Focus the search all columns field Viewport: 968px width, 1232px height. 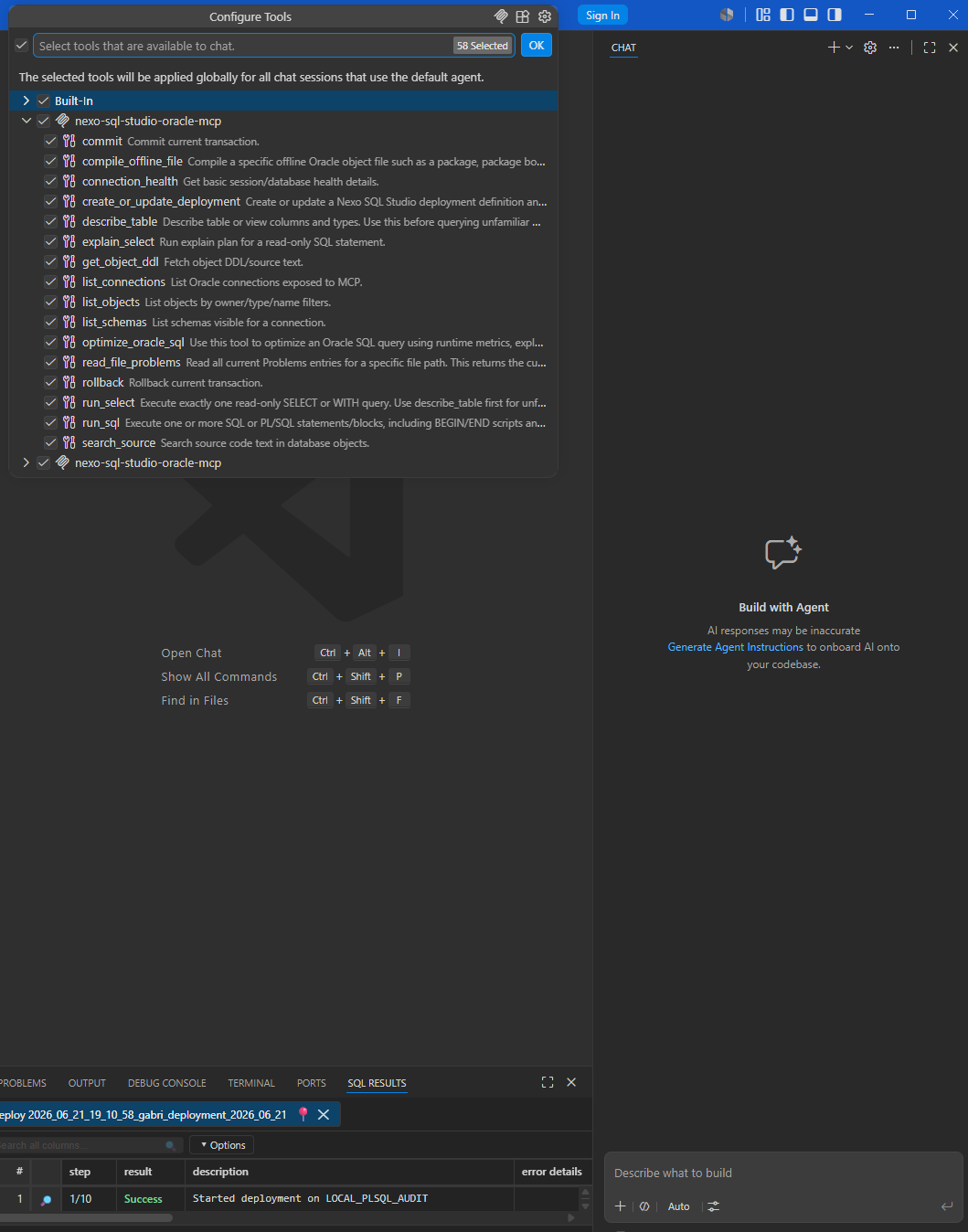(x=90, y=1145)
